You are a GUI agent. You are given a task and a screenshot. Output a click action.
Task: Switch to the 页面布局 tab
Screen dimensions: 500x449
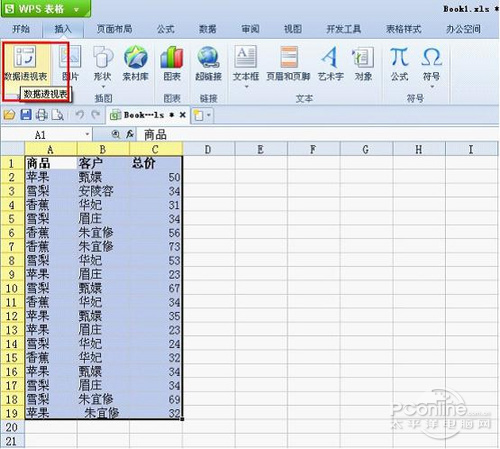[114, 29]
